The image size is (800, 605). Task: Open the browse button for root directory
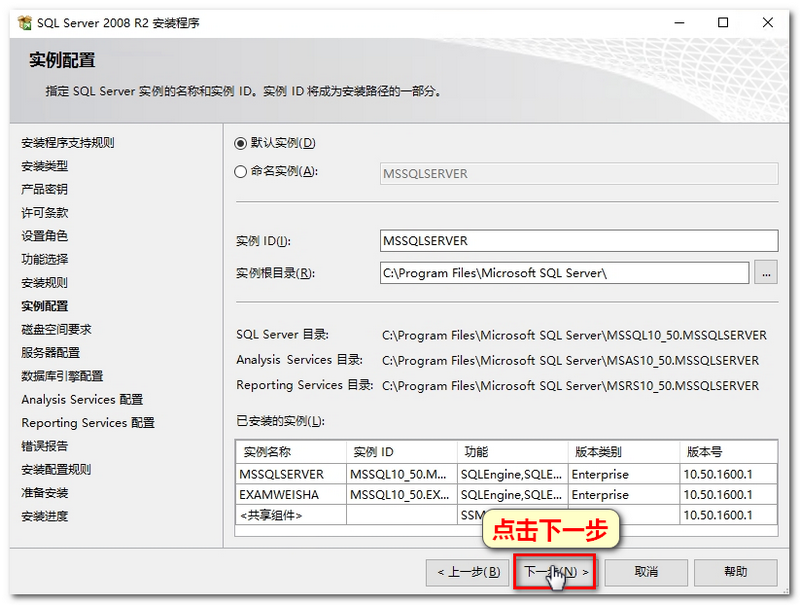click(x=766, y=273)
